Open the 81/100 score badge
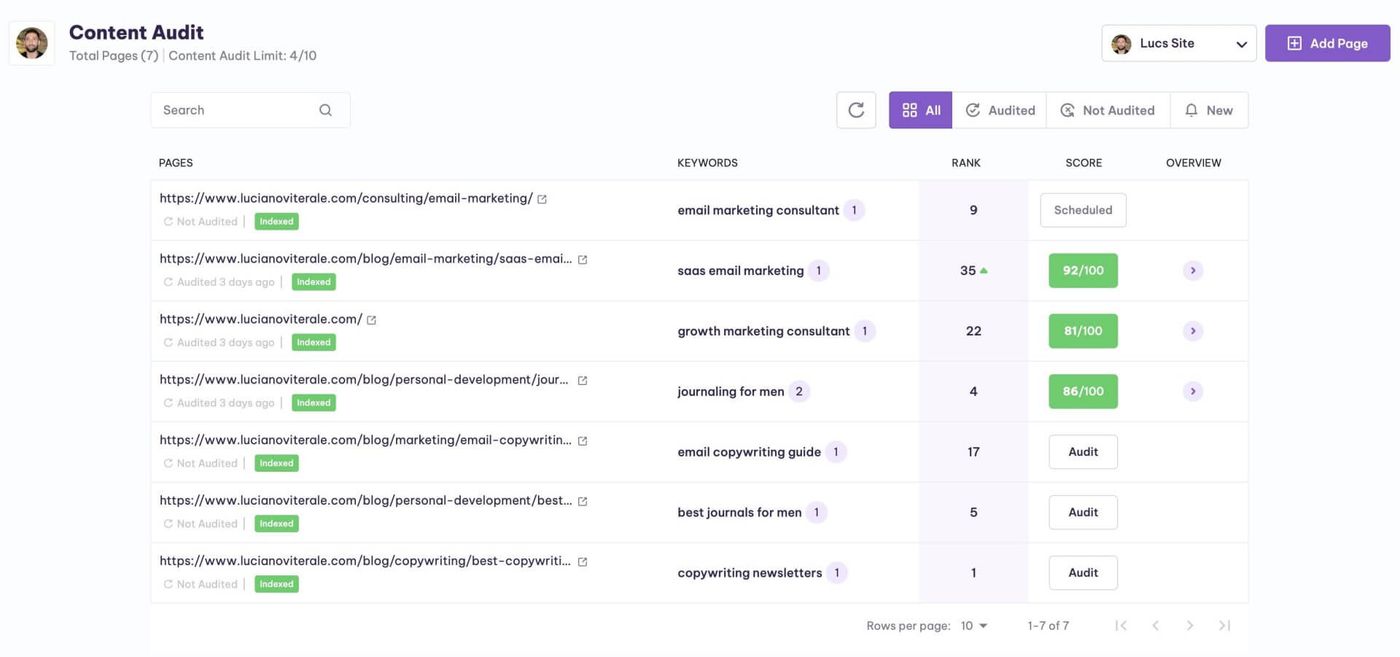The width and height of the screenshot is (1400, 657). click(1083, 331)
